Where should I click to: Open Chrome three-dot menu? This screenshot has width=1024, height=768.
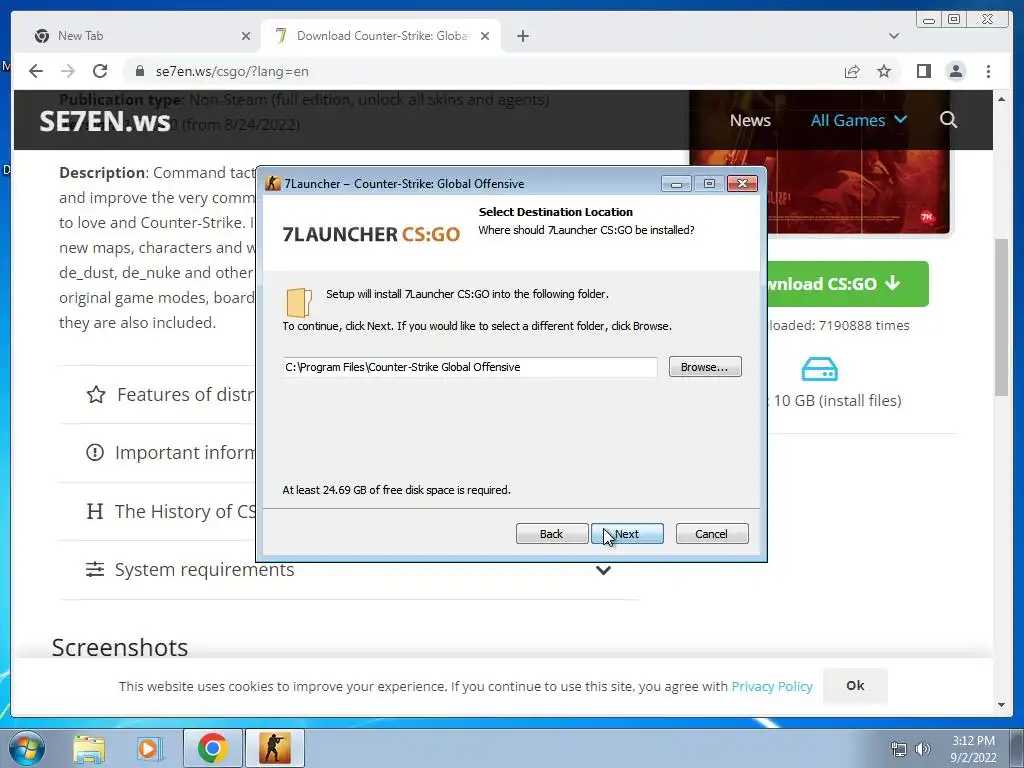tap(988, 71)
